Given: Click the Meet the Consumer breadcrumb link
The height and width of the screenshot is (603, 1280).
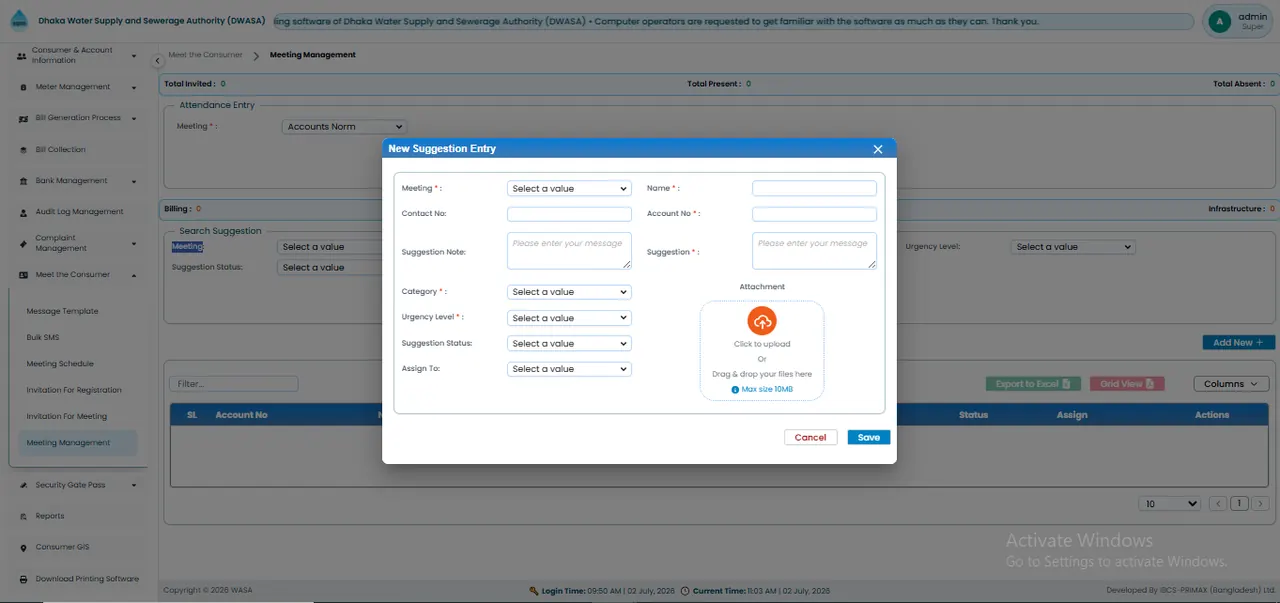Looking at the screenshot, I should pyautogui.click(x=205, y=55).
